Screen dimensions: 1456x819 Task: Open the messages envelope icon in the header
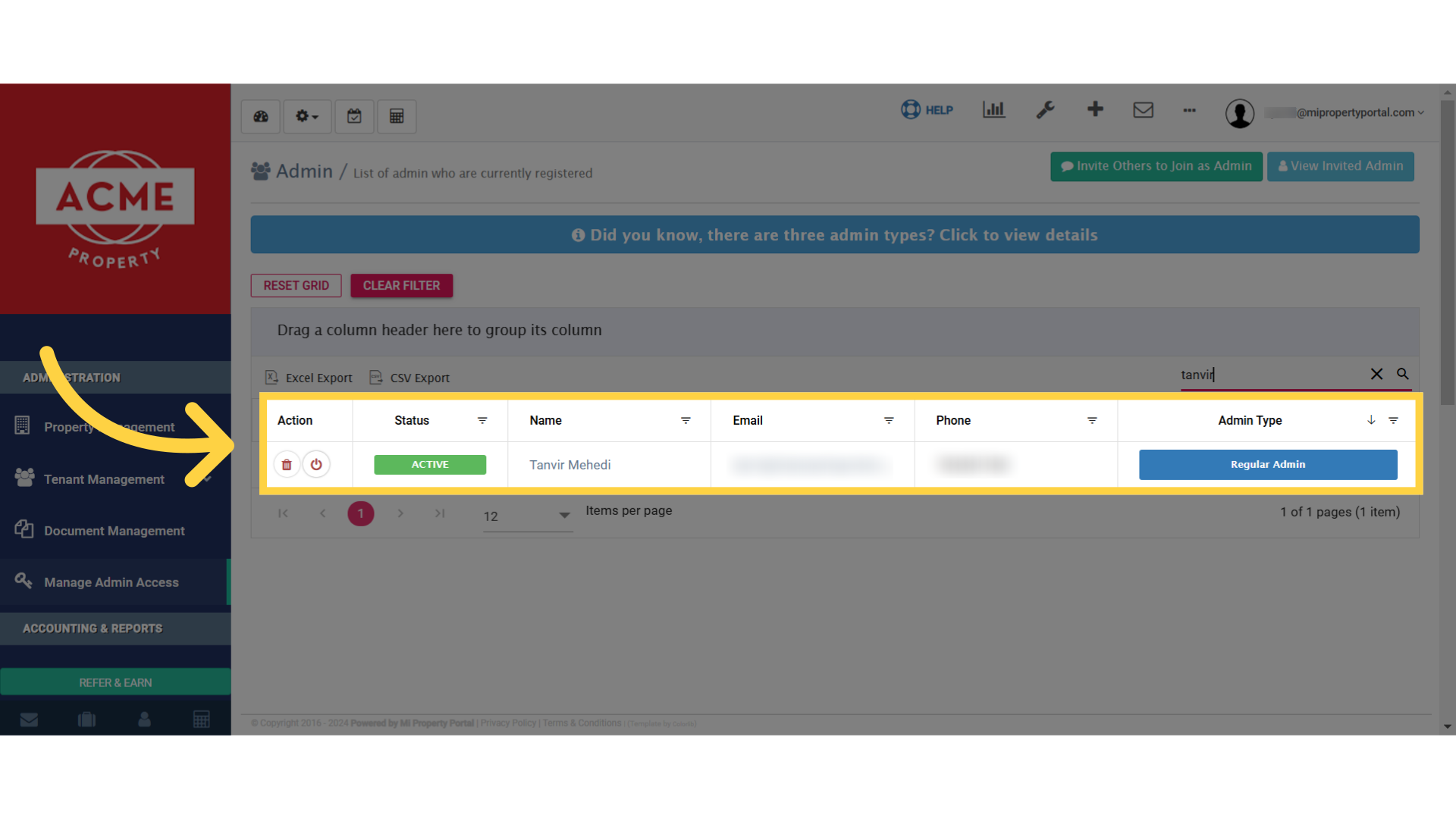(x=1143, y=110)
